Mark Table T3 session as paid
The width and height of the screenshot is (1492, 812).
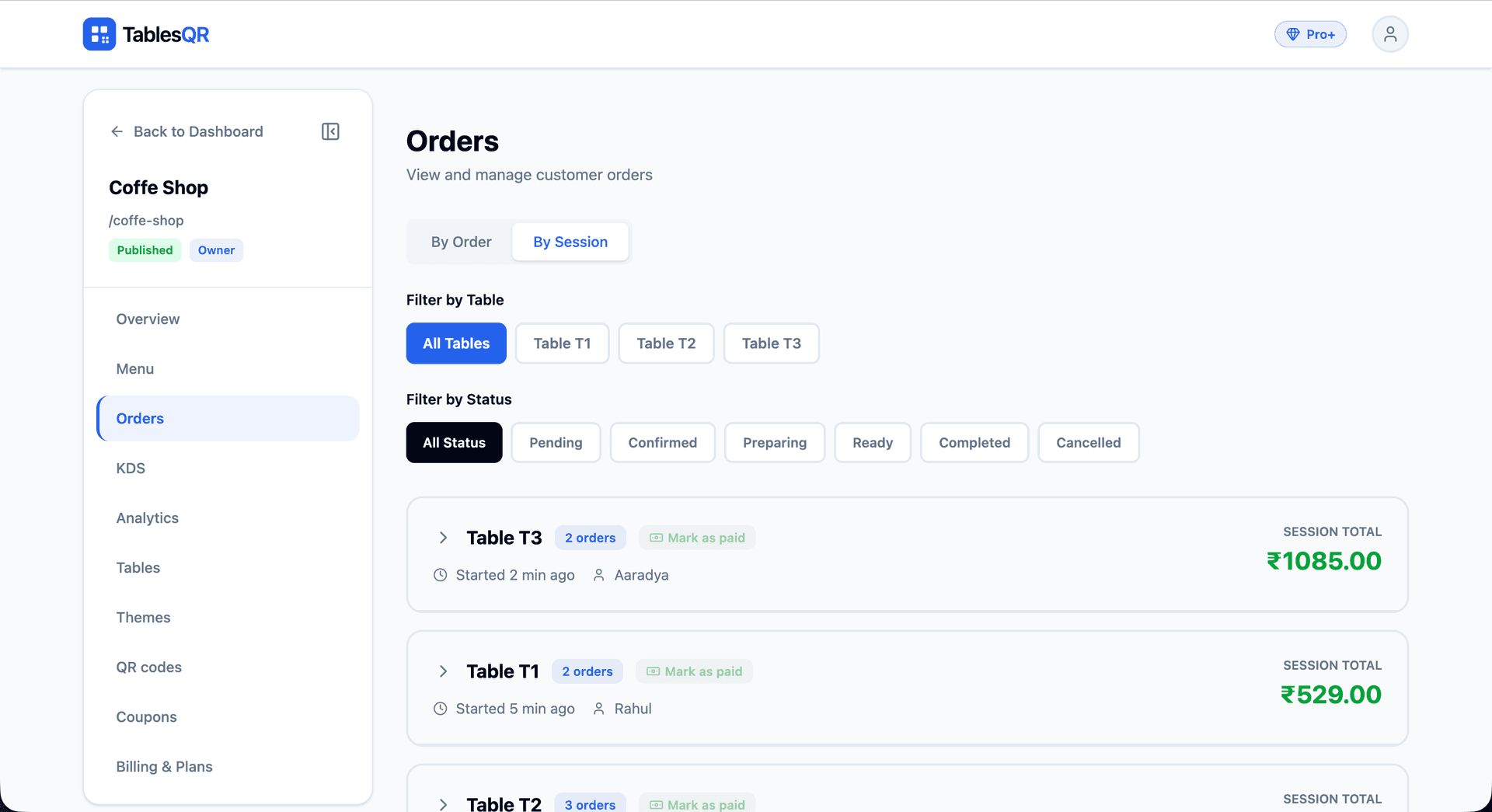point(697,538)
